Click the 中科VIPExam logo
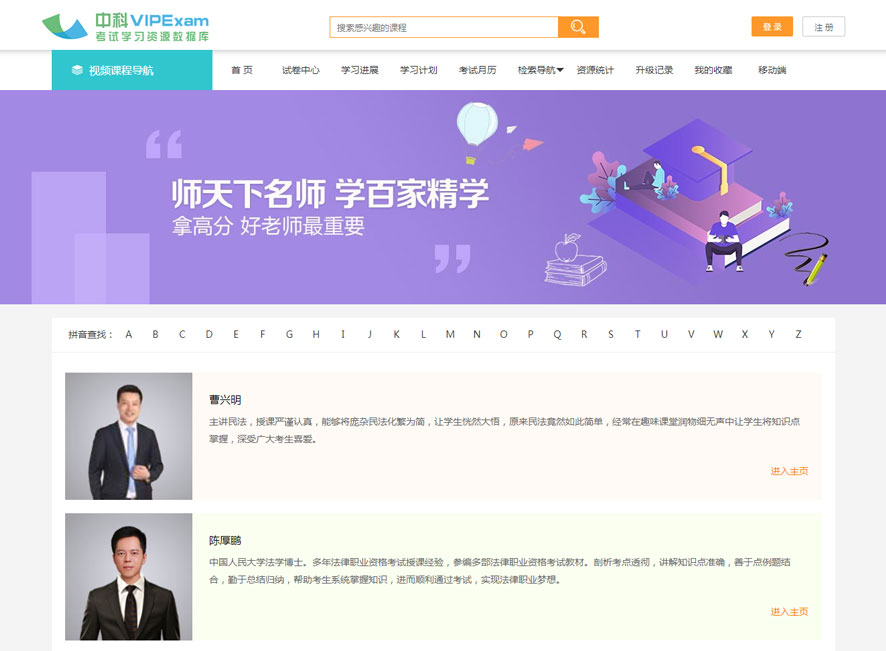 pos(125,27)
